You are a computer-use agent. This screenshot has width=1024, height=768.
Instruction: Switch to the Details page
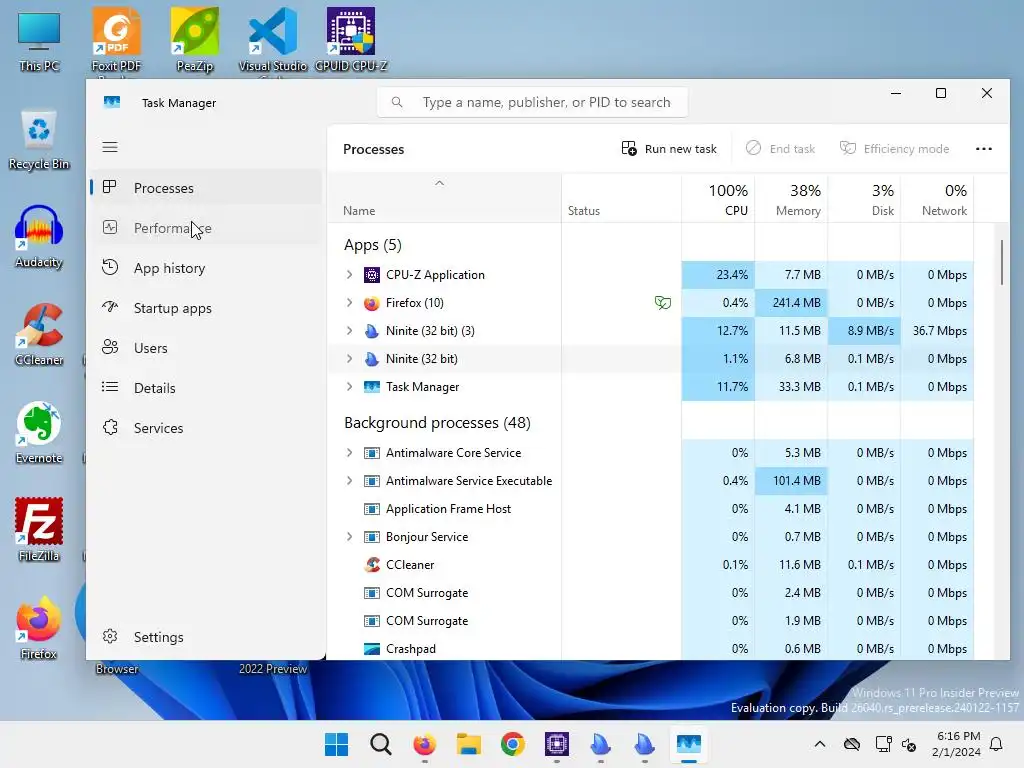(x=206, y=388)
